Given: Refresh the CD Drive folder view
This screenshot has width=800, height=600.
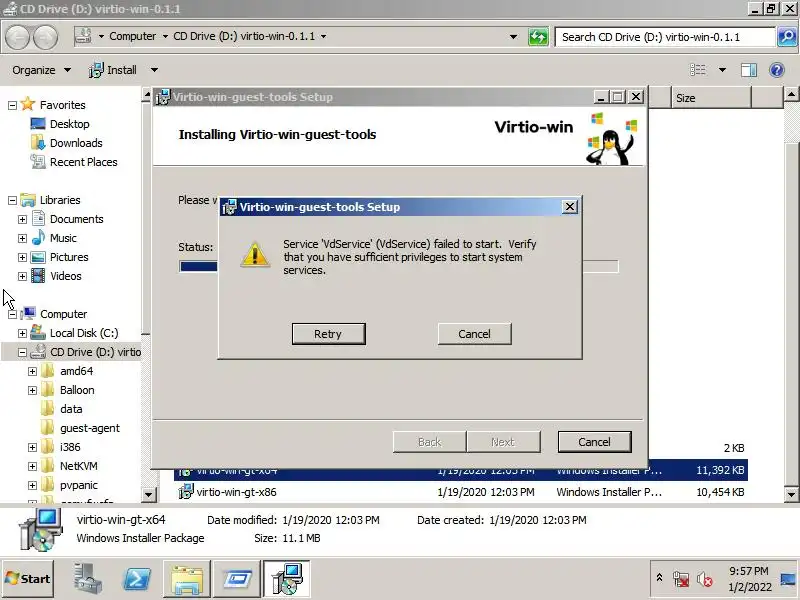Looking at the screenshot, I should (x=538, y=37).
